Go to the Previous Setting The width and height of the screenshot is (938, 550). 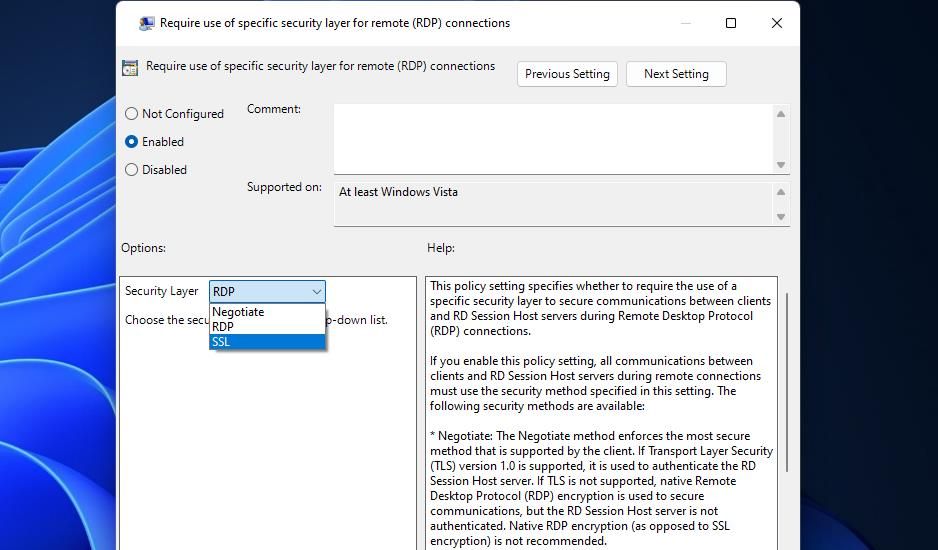(x=567, y=74)
